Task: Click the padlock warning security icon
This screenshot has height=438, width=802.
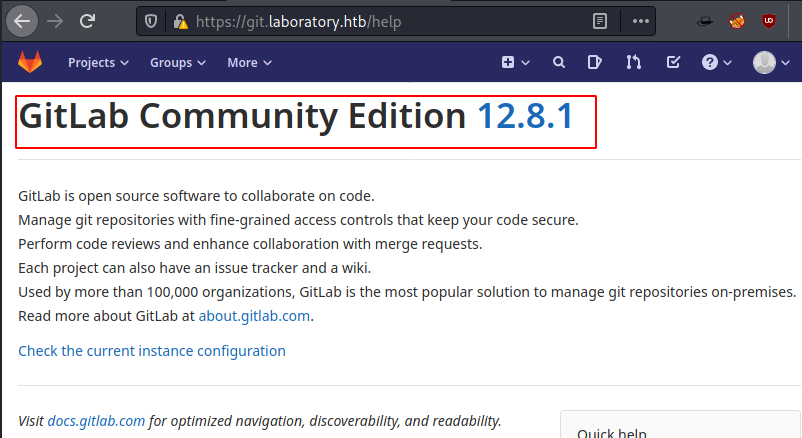Action: point(180,21)
